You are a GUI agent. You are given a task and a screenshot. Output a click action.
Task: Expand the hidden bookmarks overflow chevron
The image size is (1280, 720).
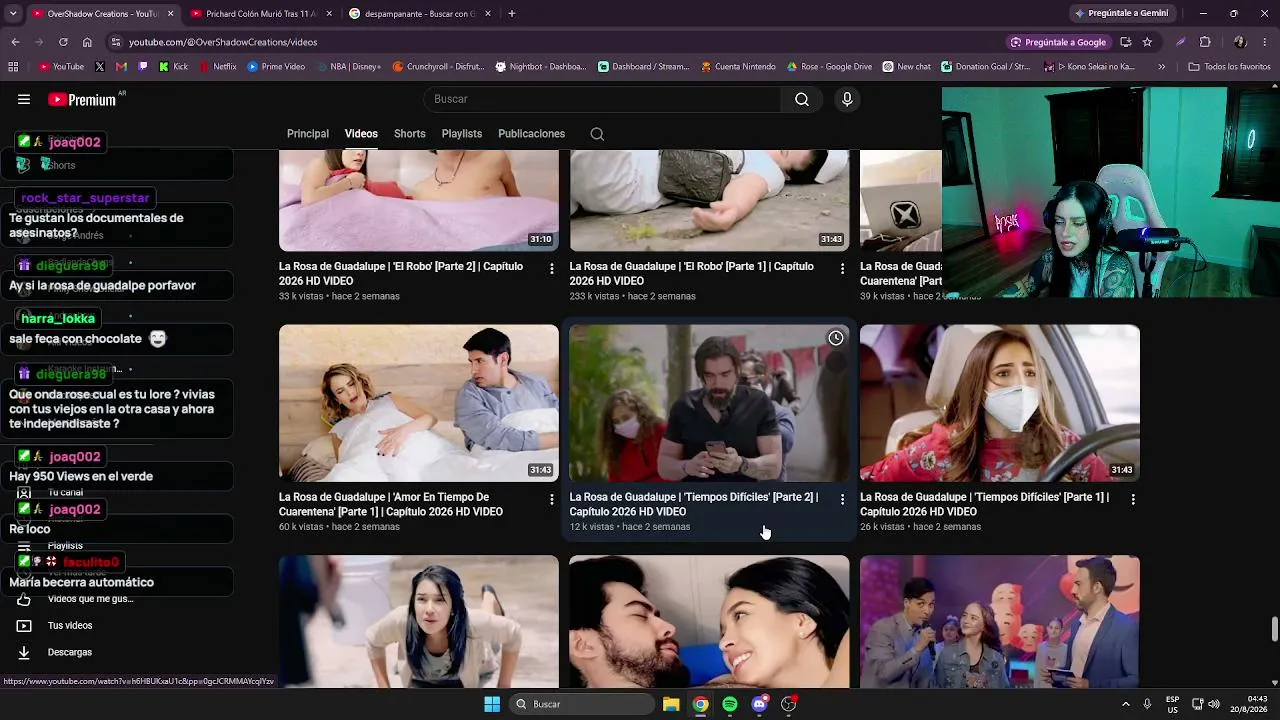[x=1161, y=67]
